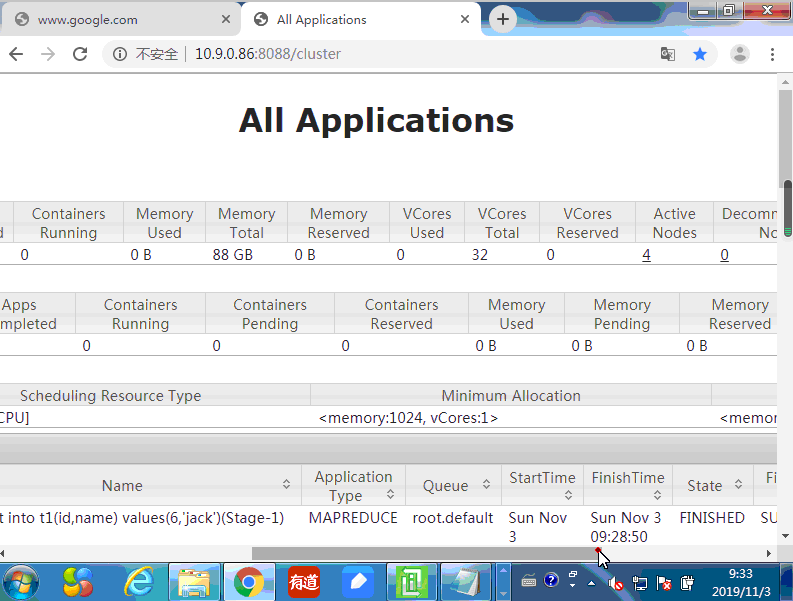This screenshot has width=793, height=601.
Task: Open the Active Nodes count link
Action: (646, 255)
